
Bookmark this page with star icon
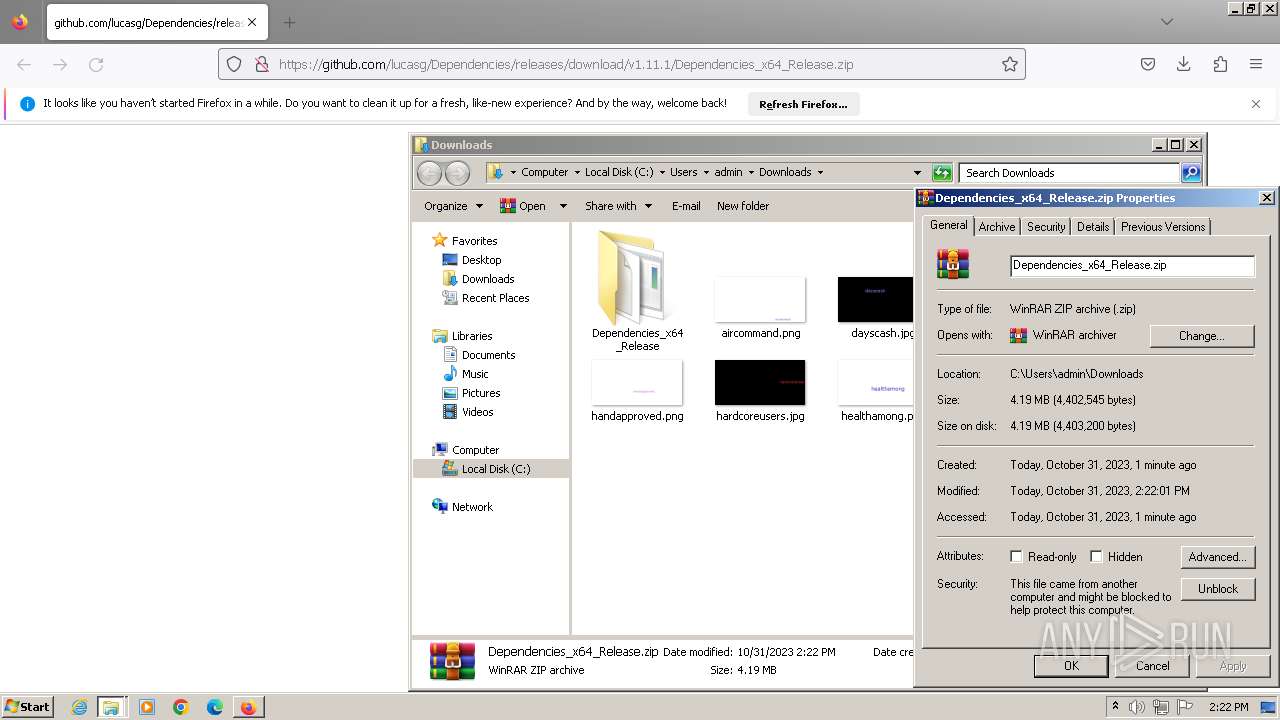(1010, 64)
